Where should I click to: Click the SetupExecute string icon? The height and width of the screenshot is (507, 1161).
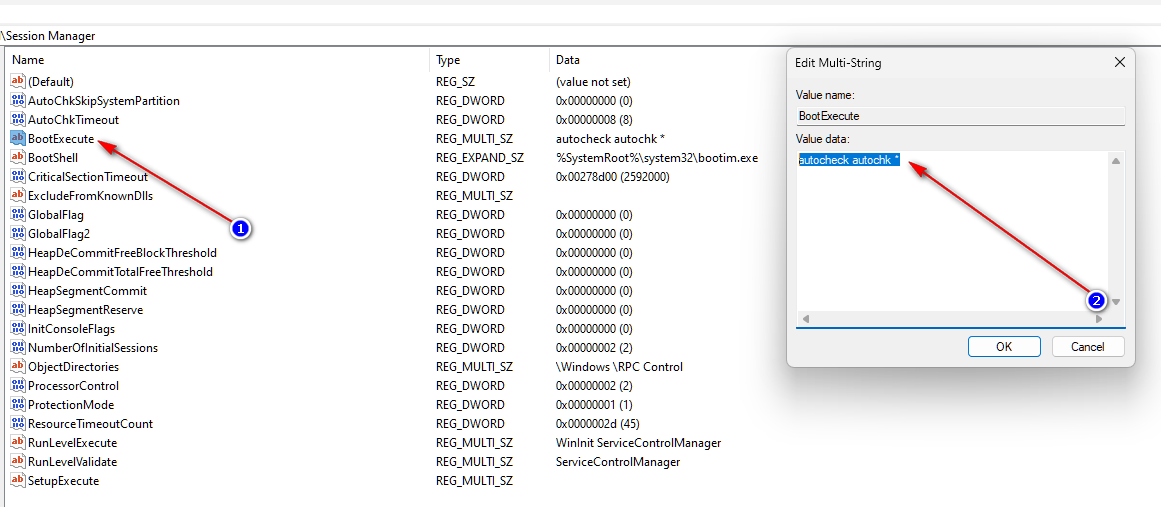(18, 480)
